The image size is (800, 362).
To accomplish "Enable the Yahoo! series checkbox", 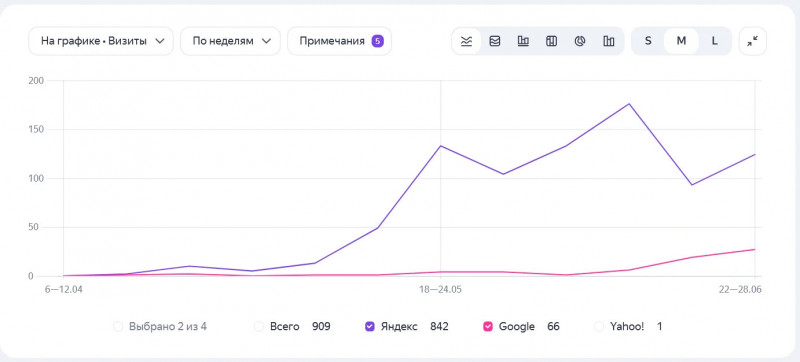I will (x=599, y=326).
